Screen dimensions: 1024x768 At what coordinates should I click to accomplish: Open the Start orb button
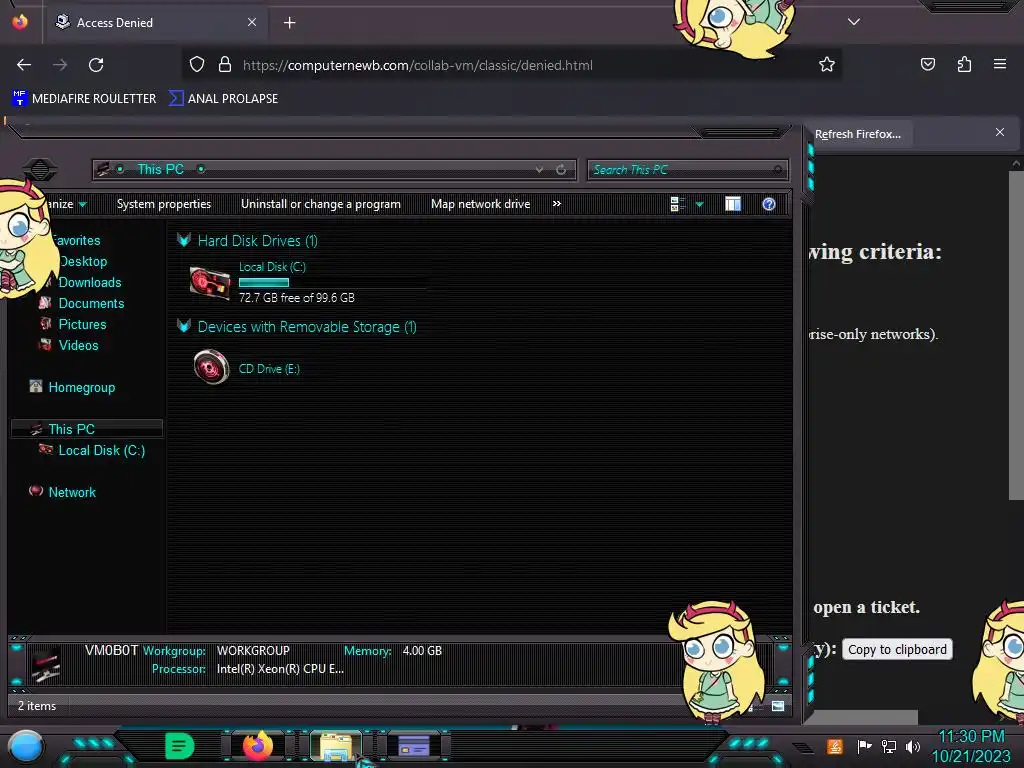25,748
